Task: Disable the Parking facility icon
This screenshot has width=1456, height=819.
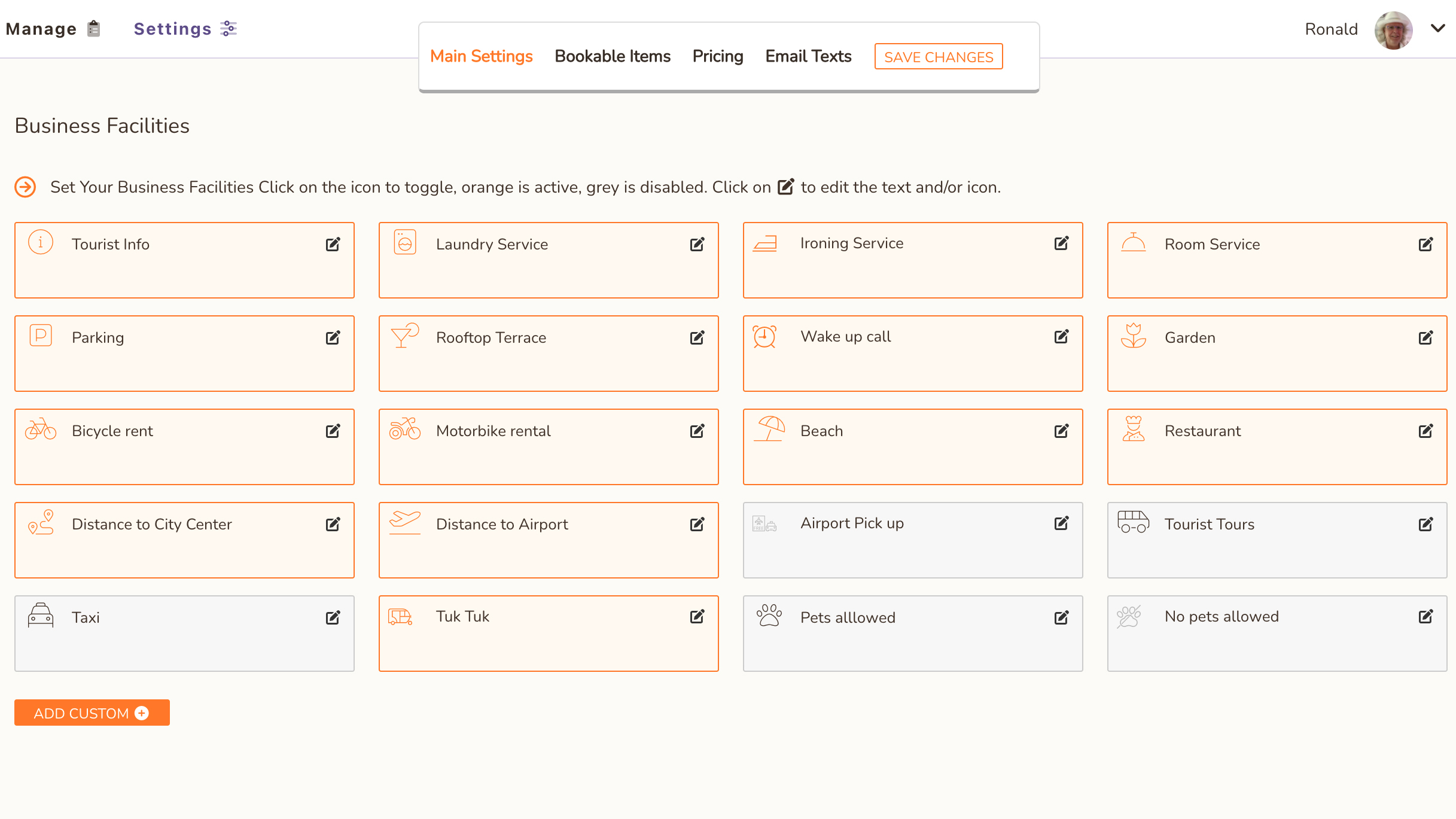Action: (41, 336)
